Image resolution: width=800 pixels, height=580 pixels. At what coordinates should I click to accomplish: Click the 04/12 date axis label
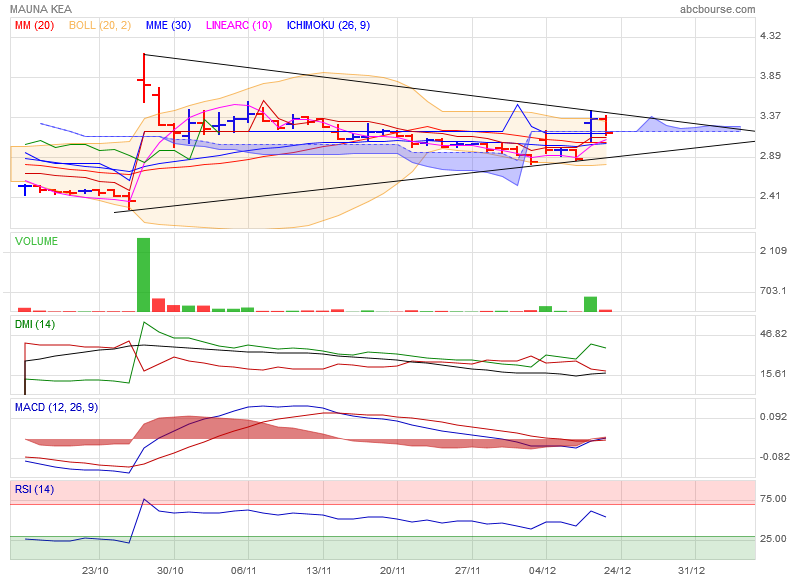[x=542, y=570]
